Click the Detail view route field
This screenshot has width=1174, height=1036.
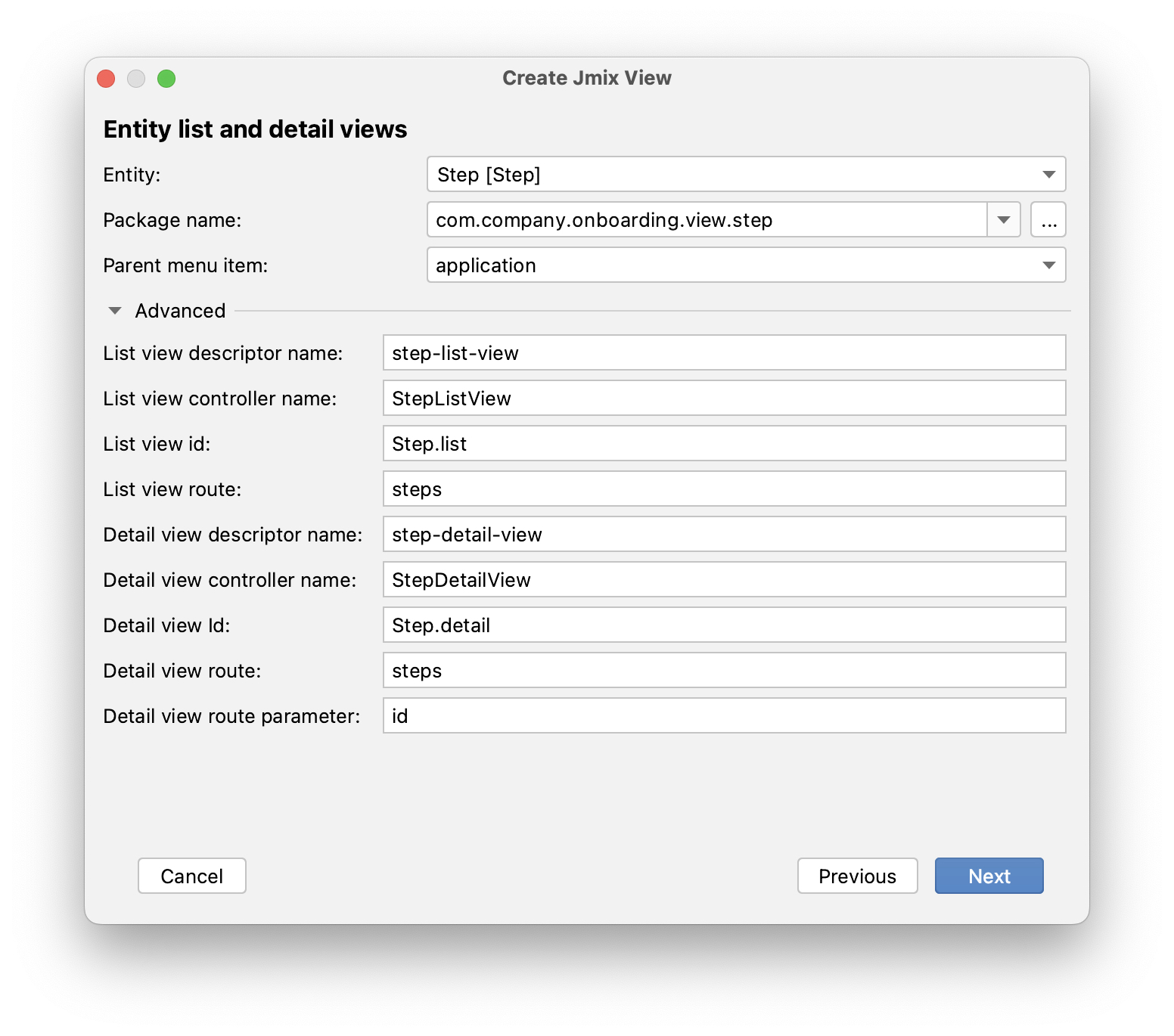pyautogui.click(x=724, y=671)
